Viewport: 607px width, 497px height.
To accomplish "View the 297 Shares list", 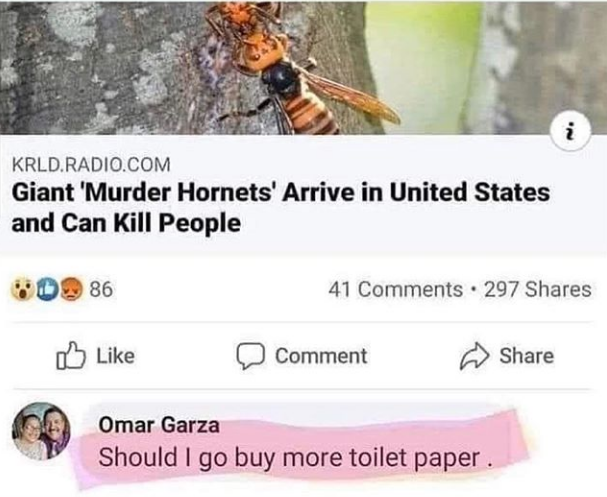I will point(538,290).
